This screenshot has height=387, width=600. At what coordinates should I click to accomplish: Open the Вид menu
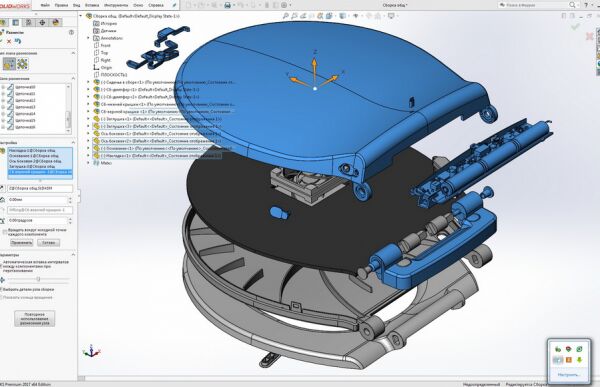click(77, 5)
